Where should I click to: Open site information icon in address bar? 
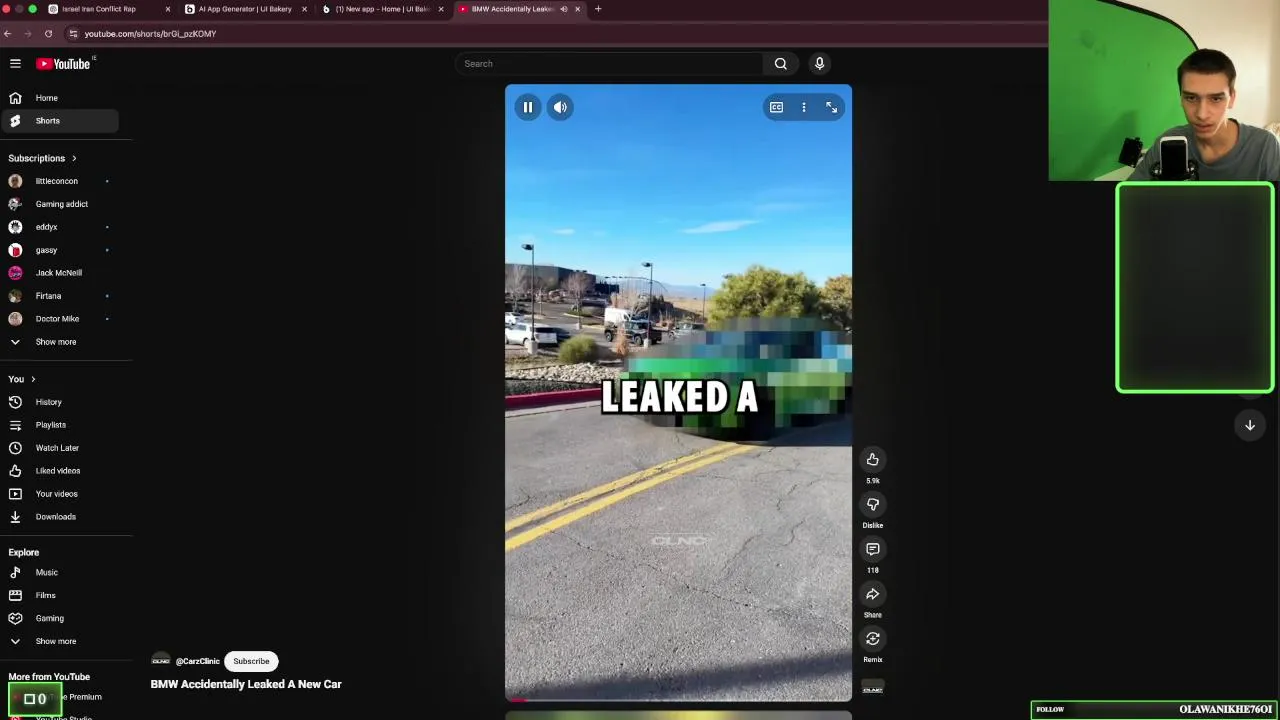73,34
